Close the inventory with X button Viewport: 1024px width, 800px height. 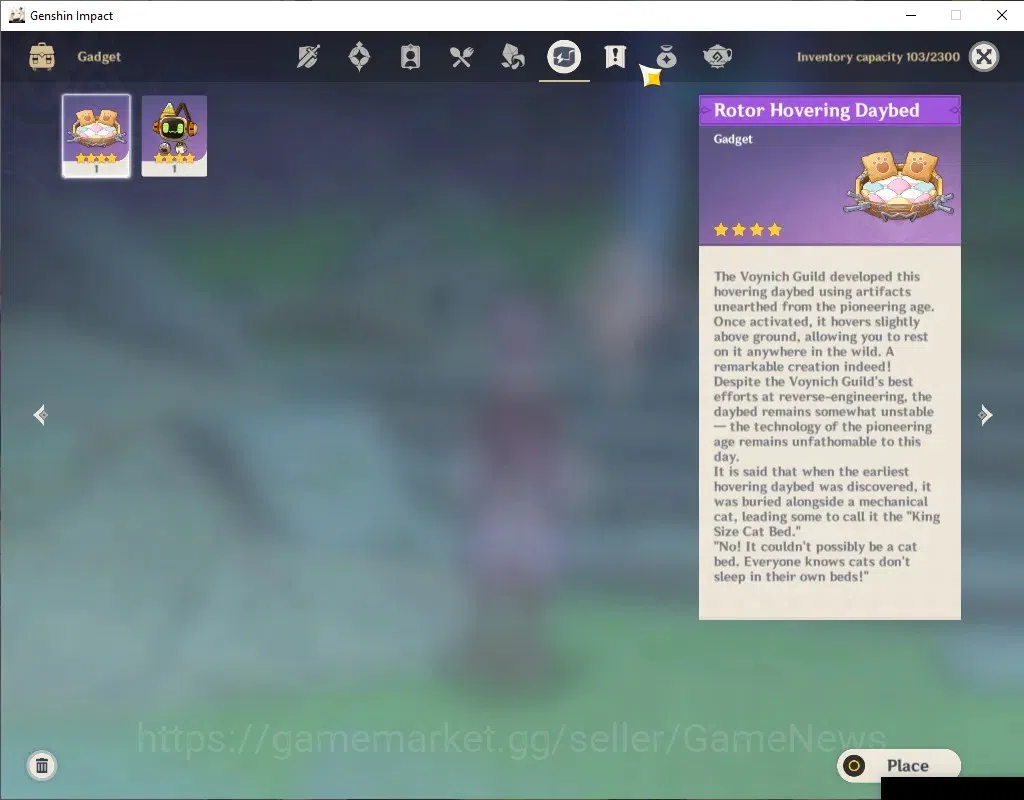[984, 57]
